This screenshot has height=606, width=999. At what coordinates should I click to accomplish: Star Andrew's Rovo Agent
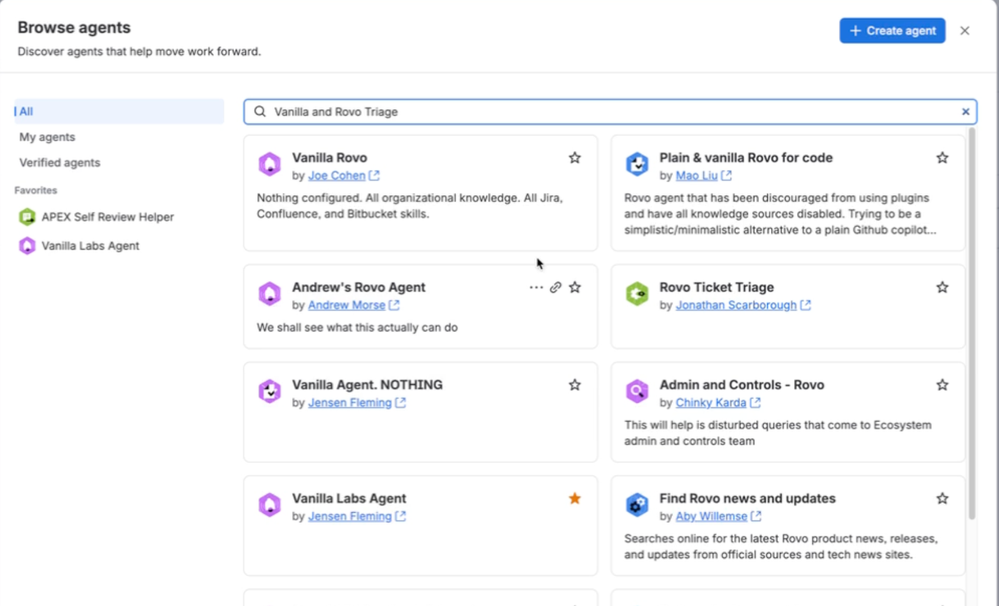[575, 287]
